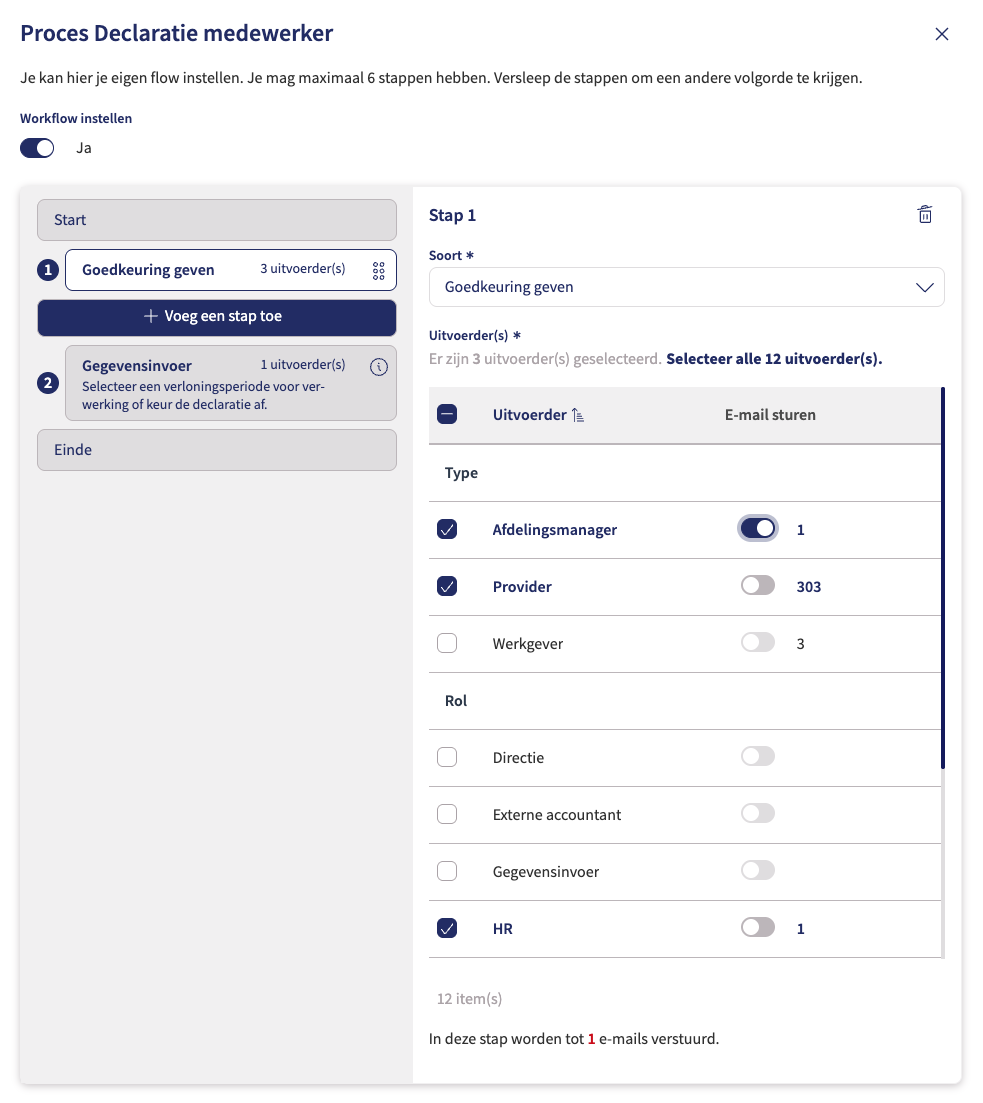Click the Start item in the workflow list
Viewport: 983px width, 1103px height.
click(216, 219)
